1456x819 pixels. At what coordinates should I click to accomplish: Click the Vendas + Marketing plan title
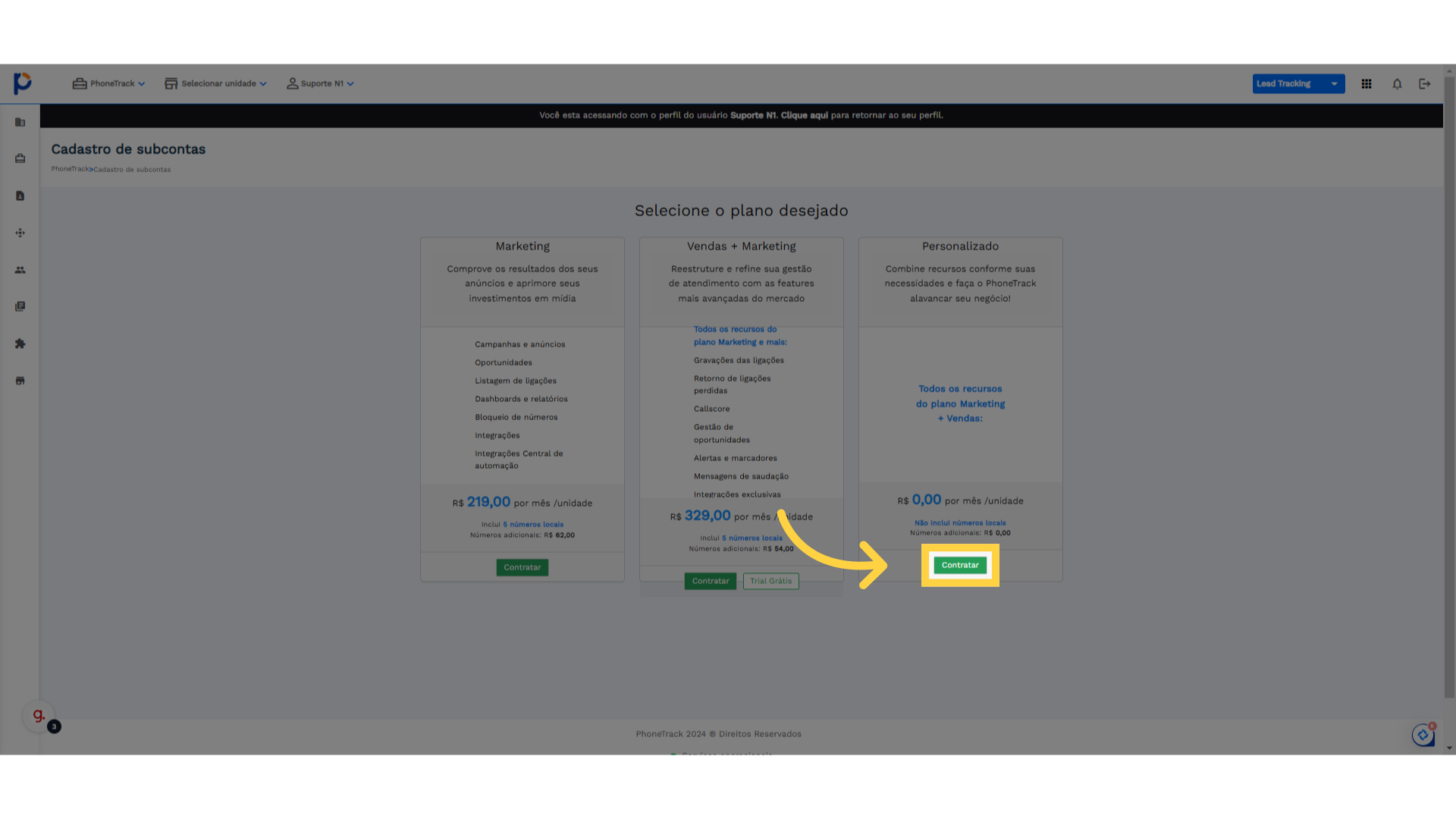[x=742, y=246]
